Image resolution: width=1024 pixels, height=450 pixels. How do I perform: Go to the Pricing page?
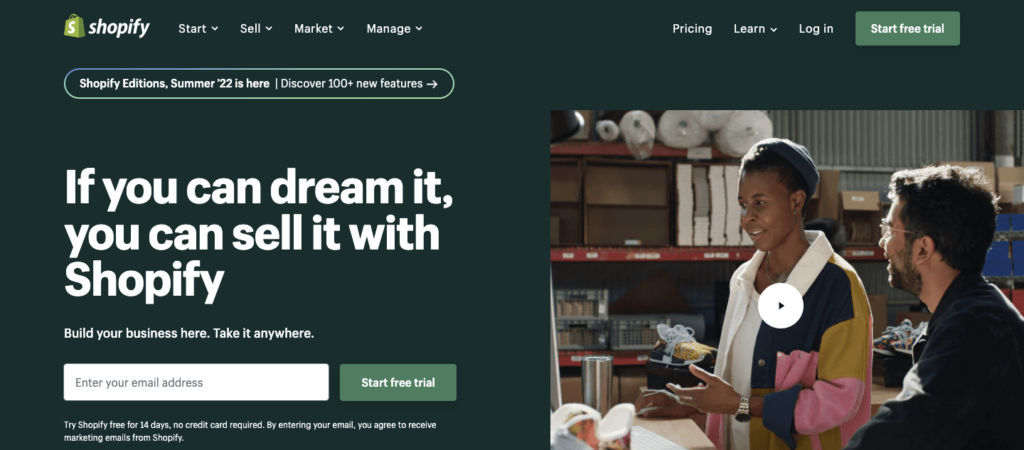pos(692,29)
